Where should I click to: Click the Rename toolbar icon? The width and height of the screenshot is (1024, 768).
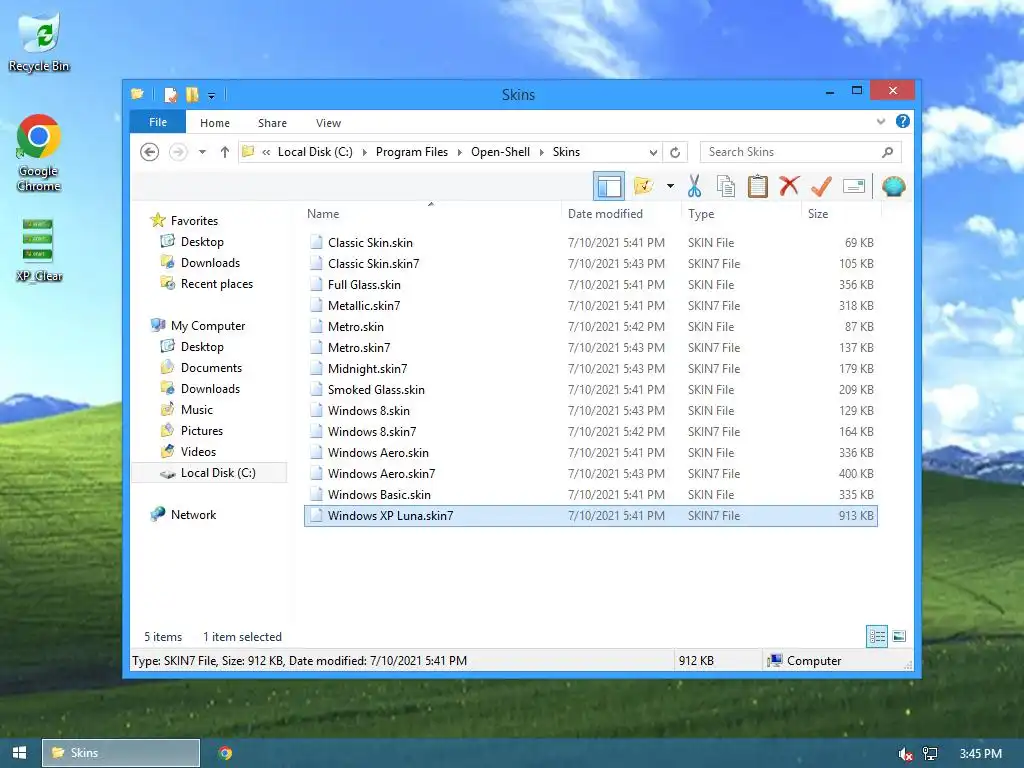coord(854,186)
